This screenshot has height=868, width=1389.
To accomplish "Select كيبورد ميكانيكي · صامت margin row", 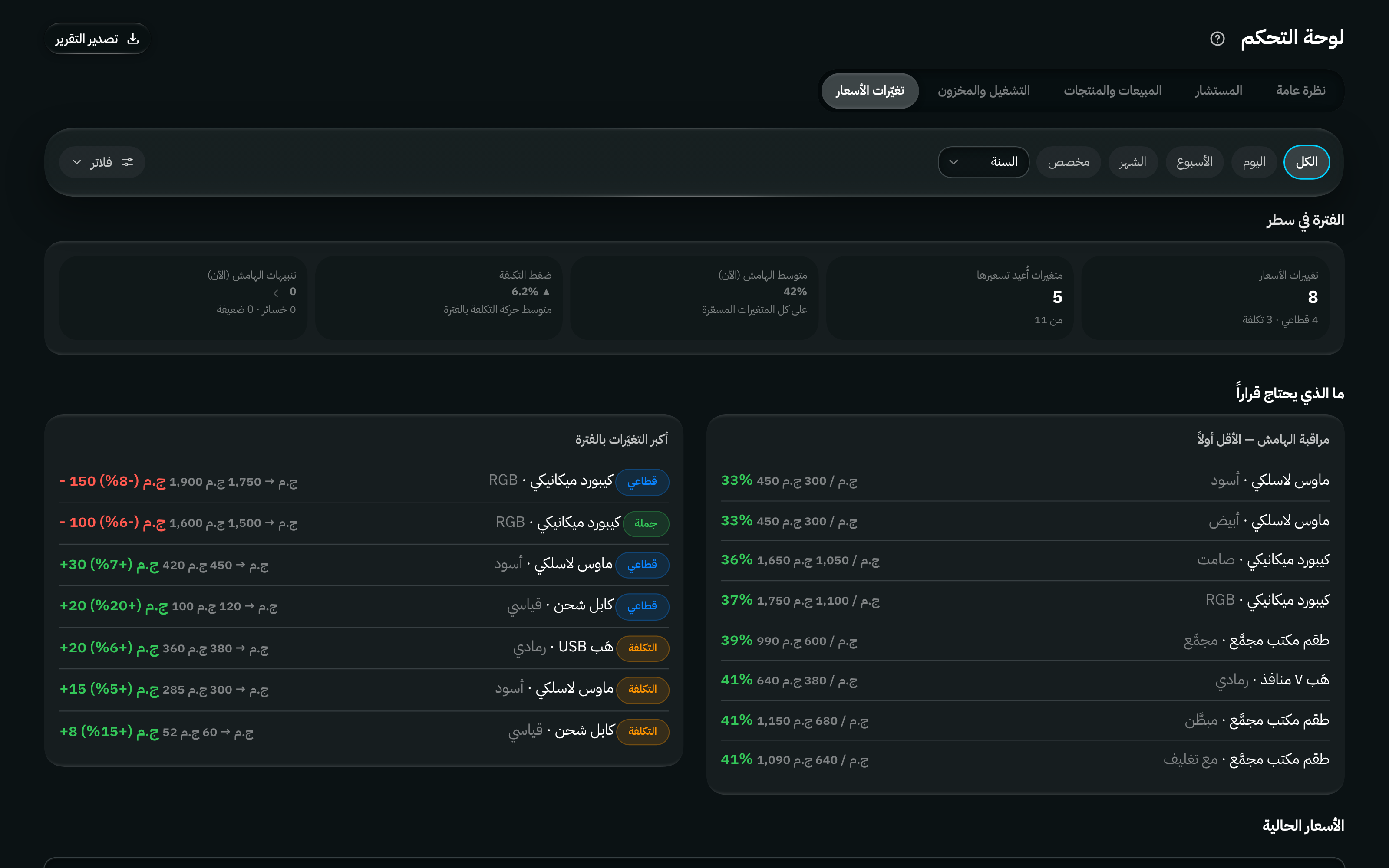I will 1025,560.
